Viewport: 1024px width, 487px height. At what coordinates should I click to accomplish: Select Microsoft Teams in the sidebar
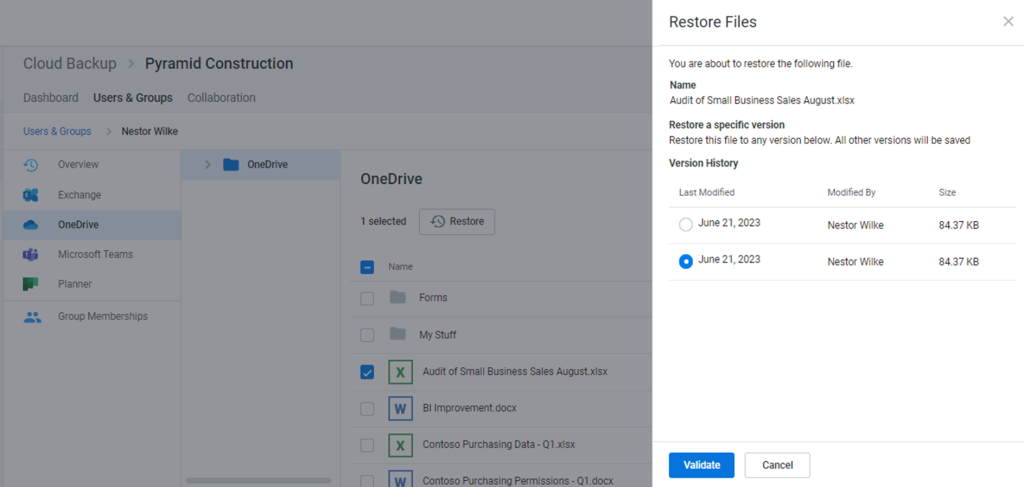92,254
